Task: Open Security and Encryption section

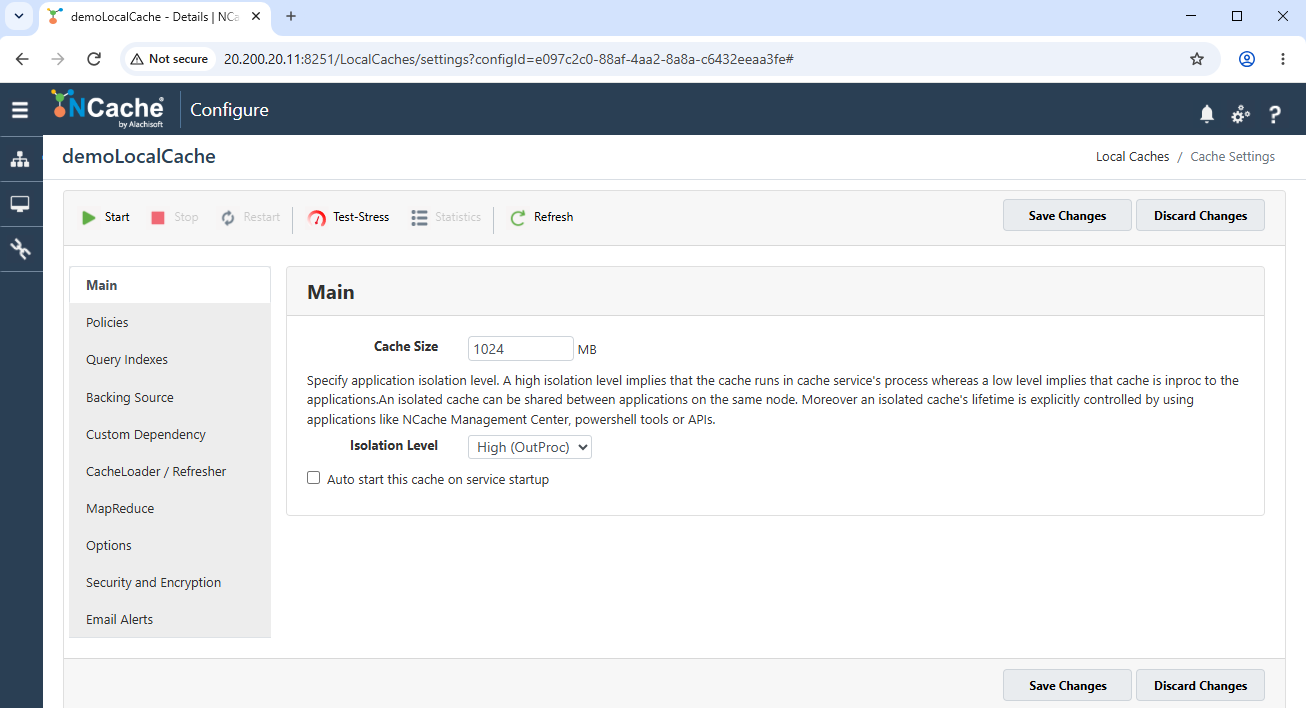Action: click(x=170, y=582)
